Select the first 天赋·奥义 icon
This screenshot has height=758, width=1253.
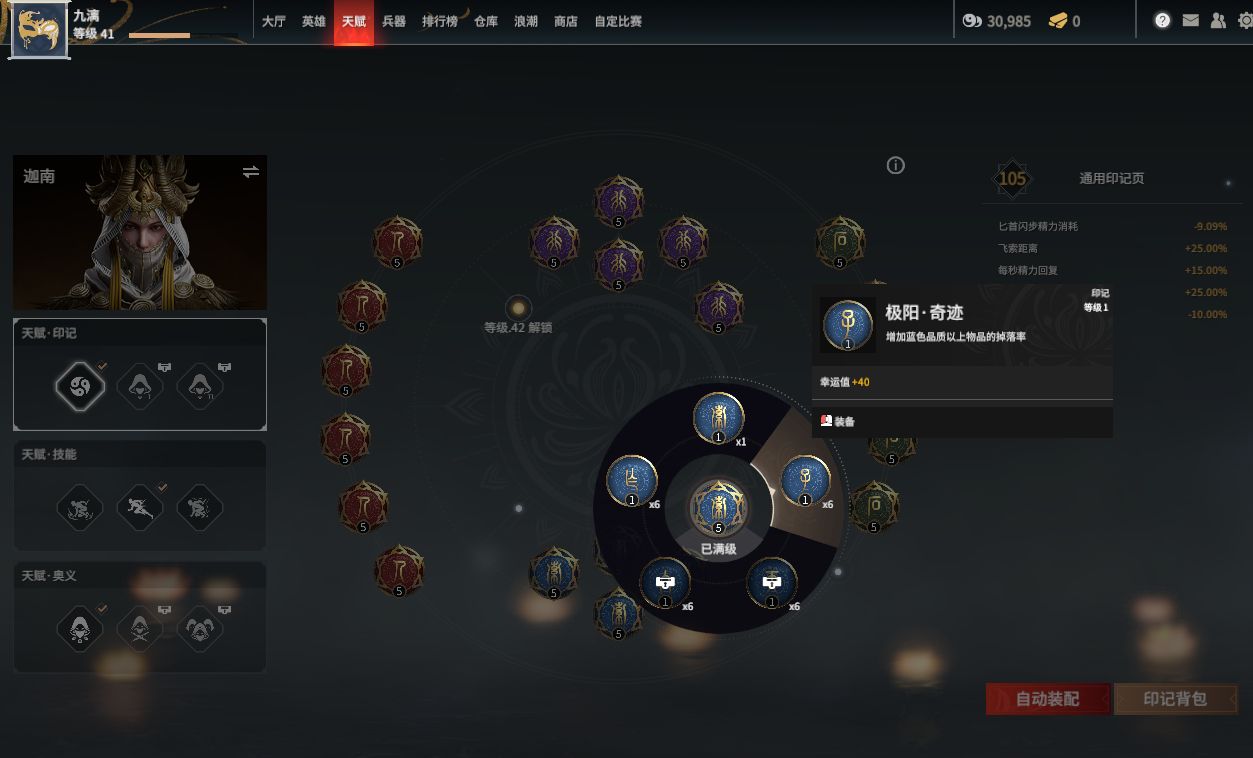[81, 628]
